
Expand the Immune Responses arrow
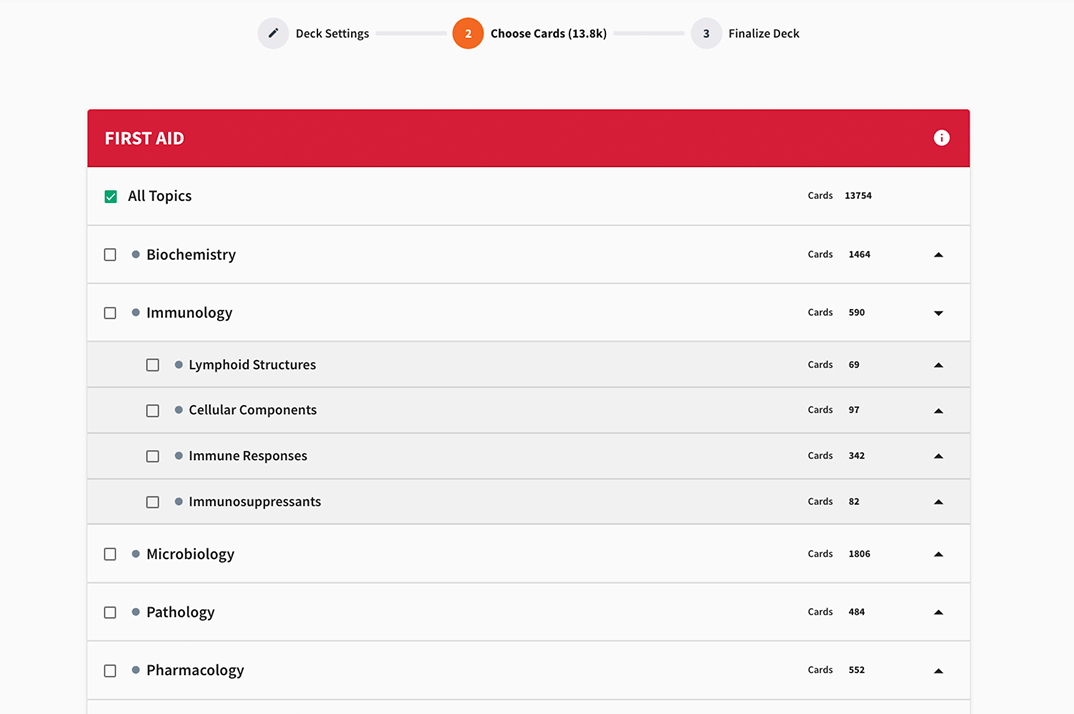[x=938, y=456]
